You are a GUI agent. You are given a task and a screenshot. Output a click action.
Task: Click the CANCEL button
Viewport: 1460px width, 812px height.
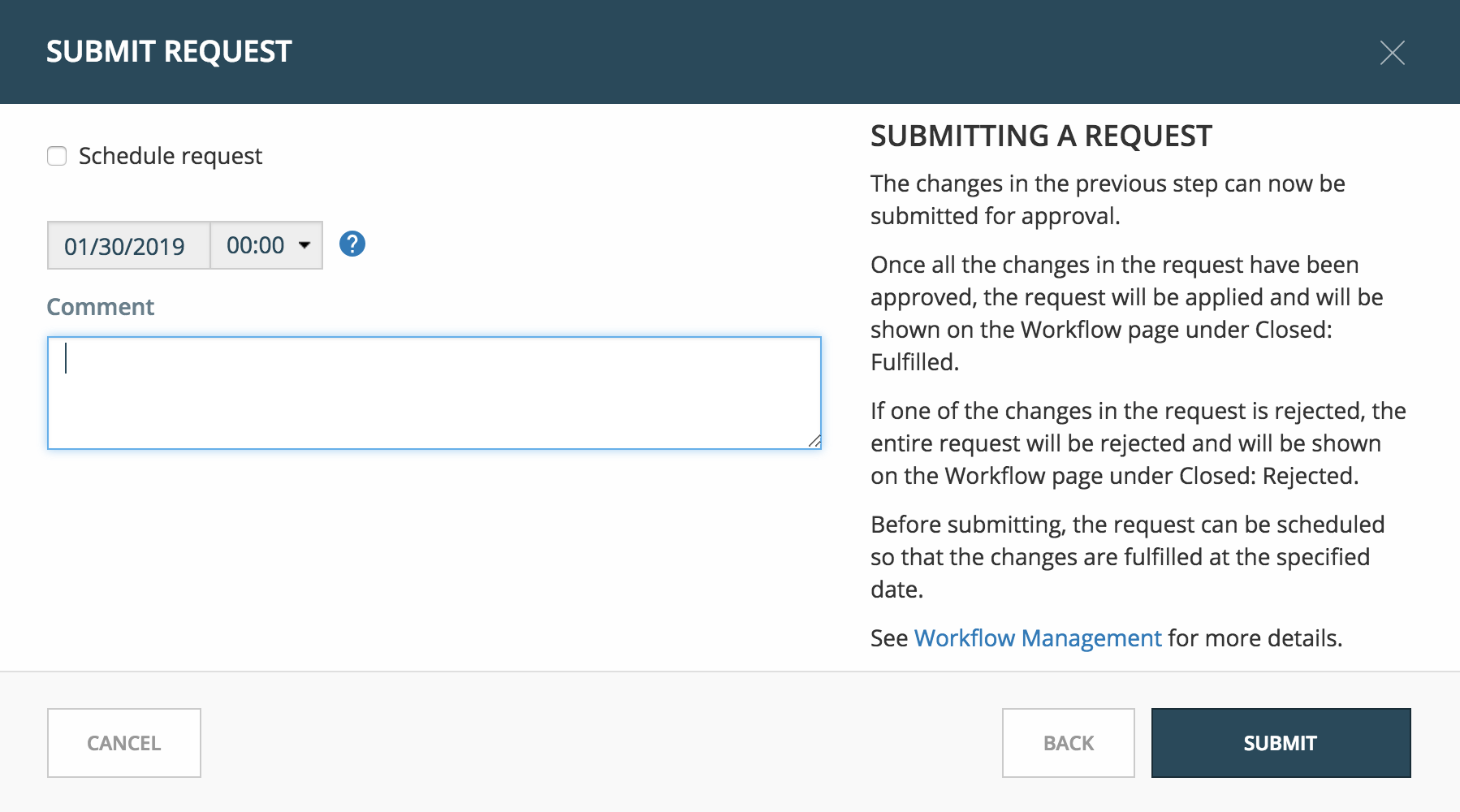[124, 743]
